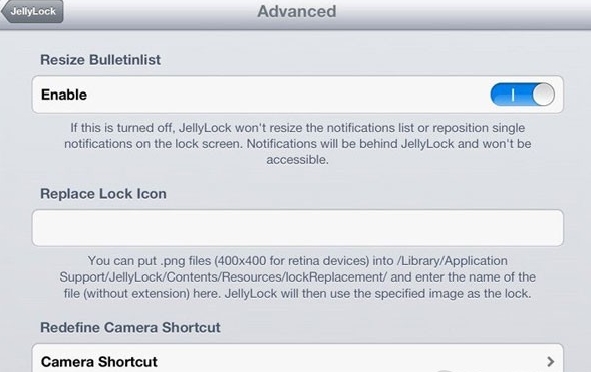Image resolution: width=591 pixels, height=372 pixels.
Task: Click the word 'accessible.' in the description
Action: pyautogui.click(x=297, y=160)
